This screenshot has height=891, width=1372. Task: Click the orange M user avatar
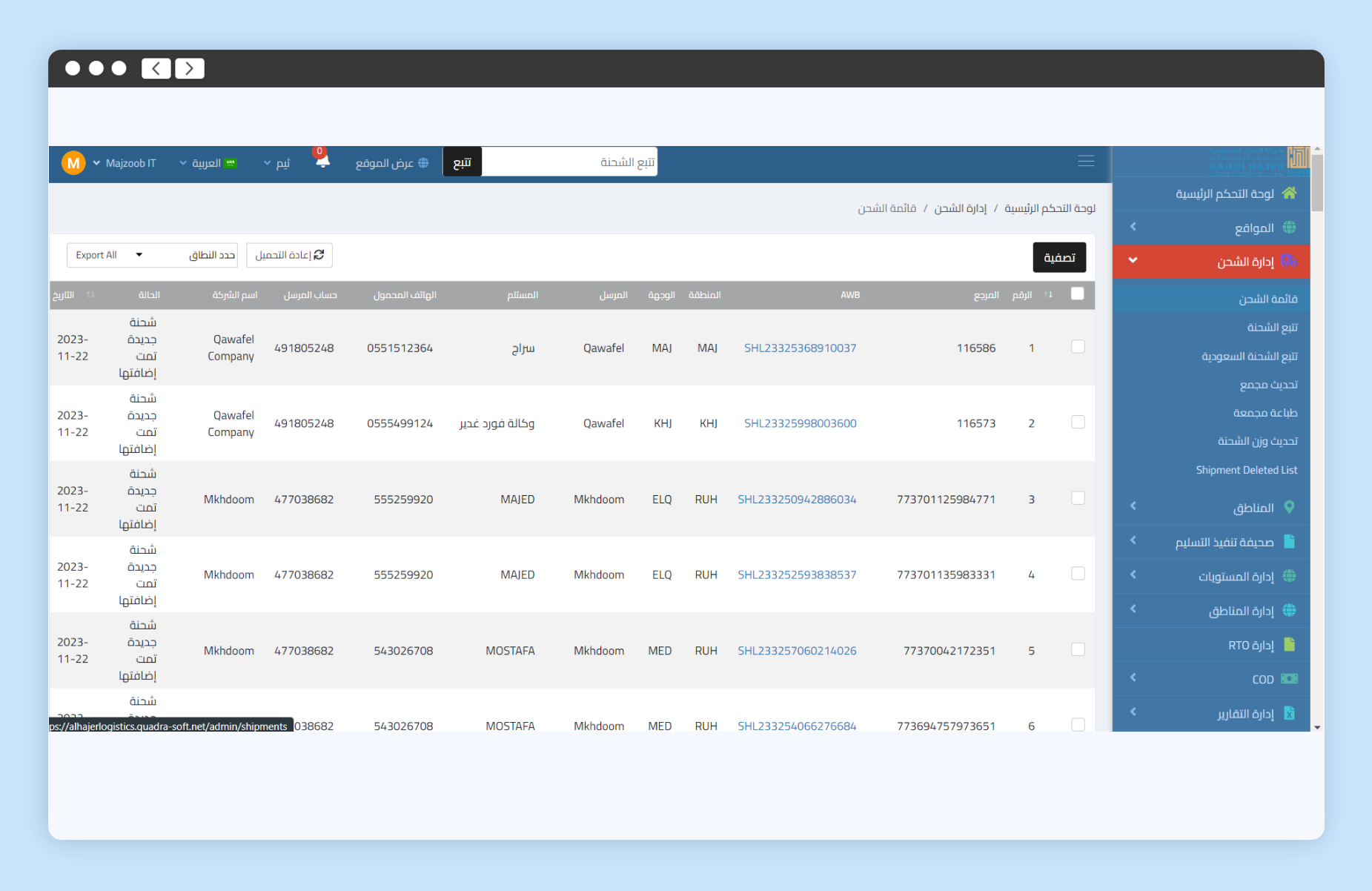tap(73, 163)
